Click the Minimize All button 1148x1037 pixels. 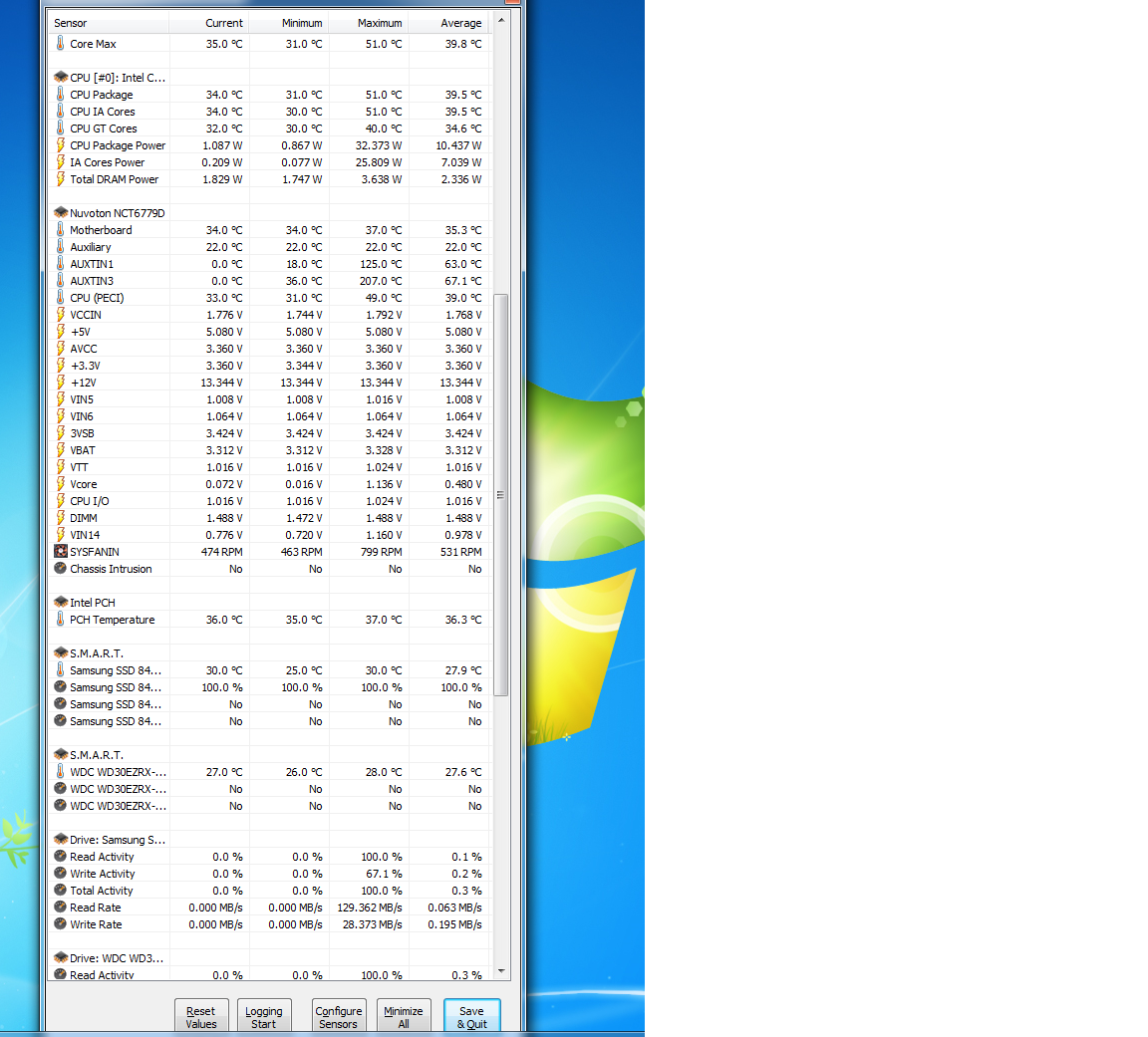click(404, 1016)
